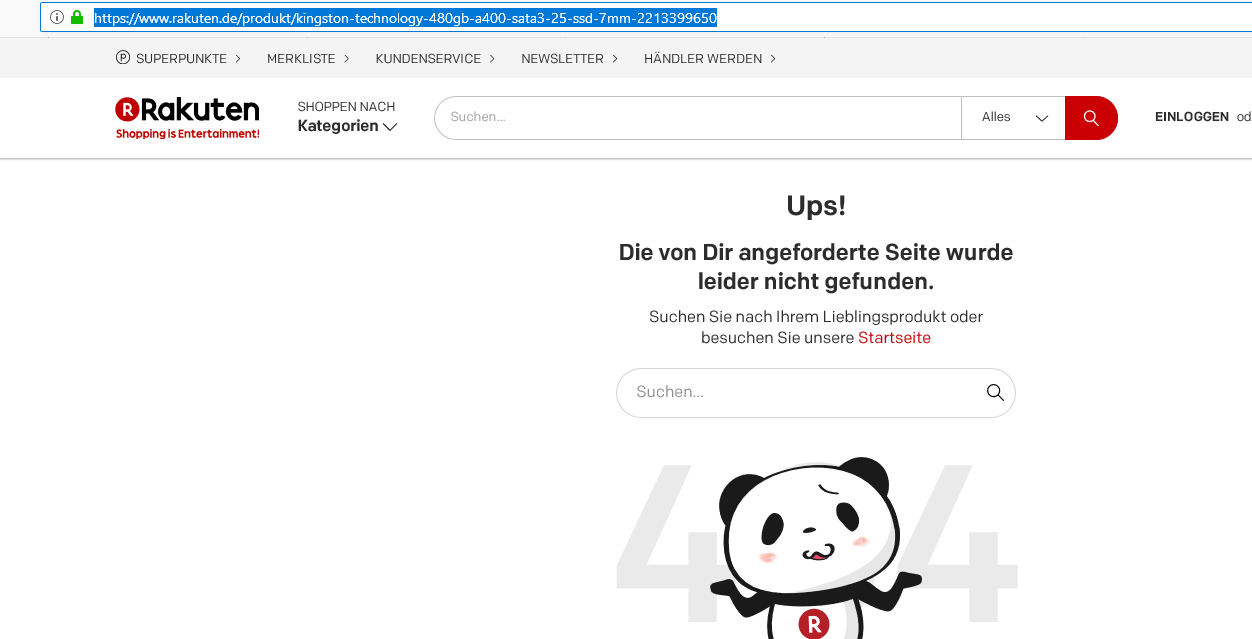Screen dimensions: 1252x639
Task: Select the Merkliste menu item
Action: coord(301,58)
